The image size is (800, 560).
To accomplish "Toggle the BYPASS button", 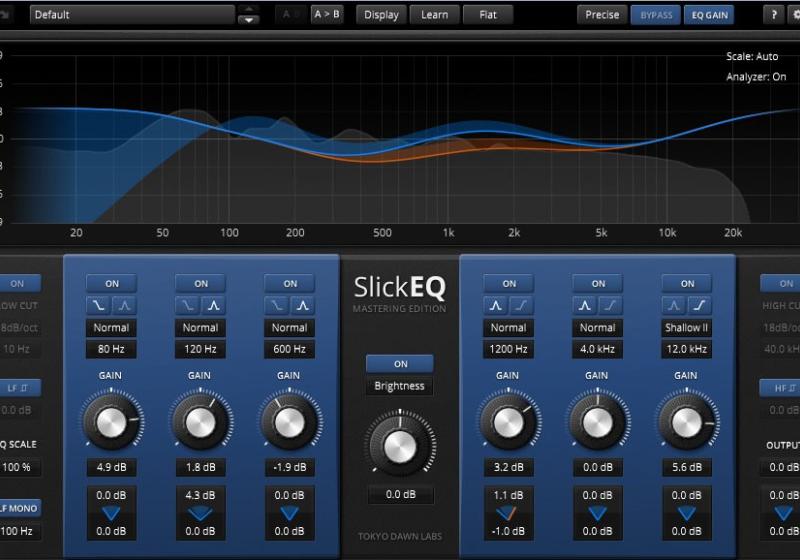I will tap(656, 15).
